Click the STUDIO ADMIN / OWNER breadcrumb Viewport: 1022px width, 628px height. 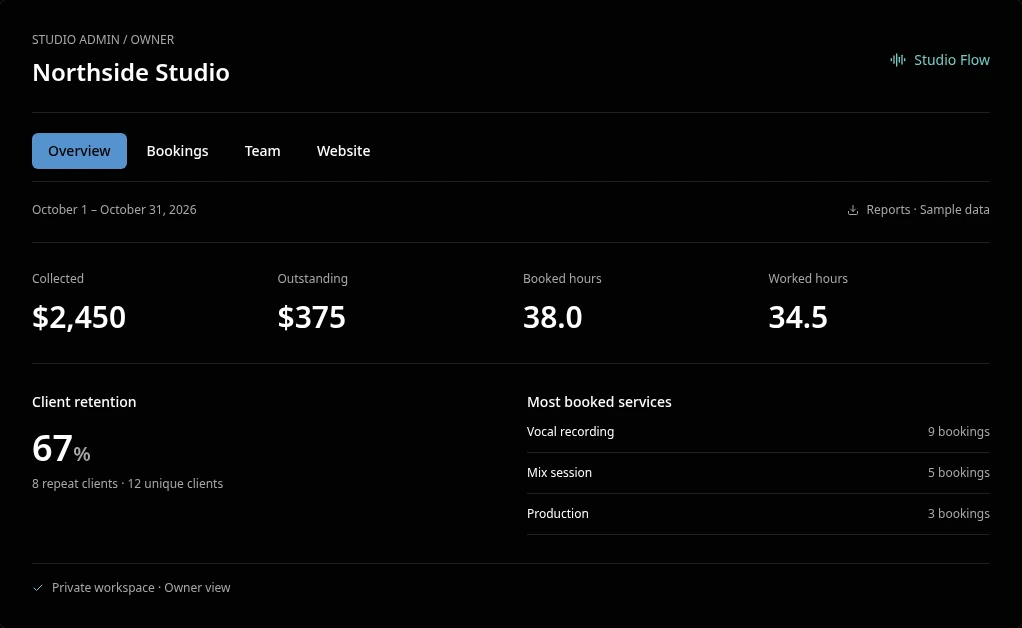[103, 40]
